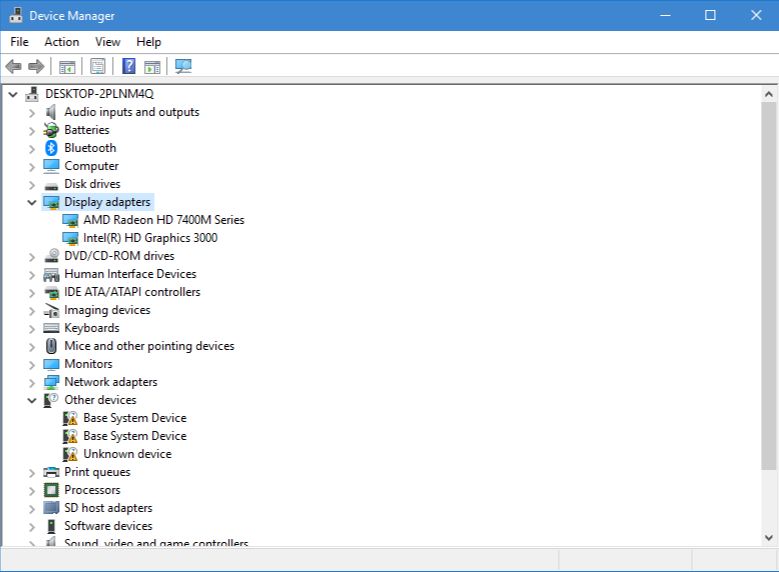Screen dimensions: 779x572
Task: Select the Display adapters label
Action: 107,202
